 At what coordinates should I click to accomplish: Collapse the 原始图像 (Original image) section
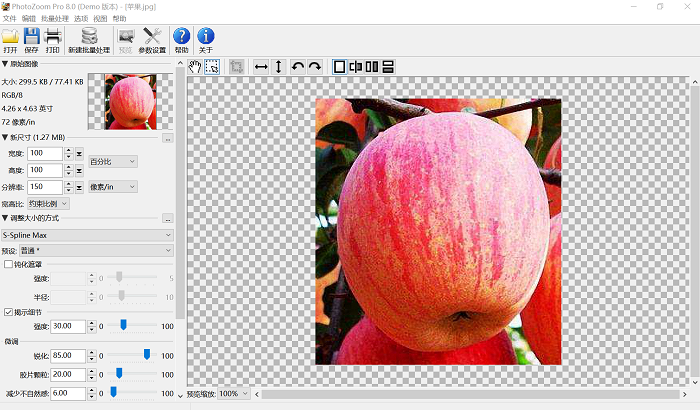[x=5, y=64]
